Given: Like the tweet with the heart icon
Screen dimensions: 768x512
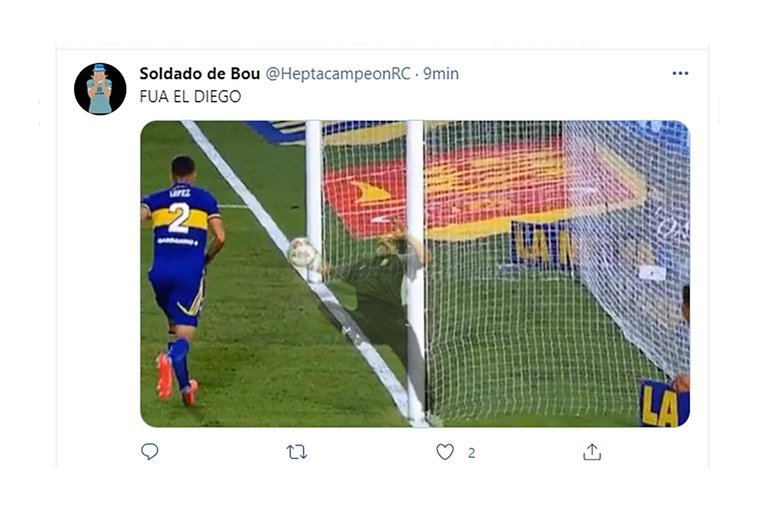Looking at the screenshot, I should [x=445, y=452].
